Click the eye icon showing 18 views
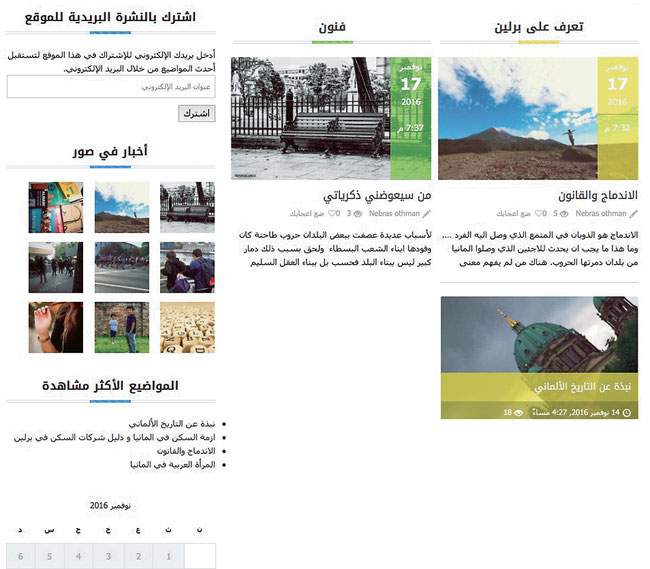Image resolution: width=650 pixels, height=569 pixels. point(518,412)
